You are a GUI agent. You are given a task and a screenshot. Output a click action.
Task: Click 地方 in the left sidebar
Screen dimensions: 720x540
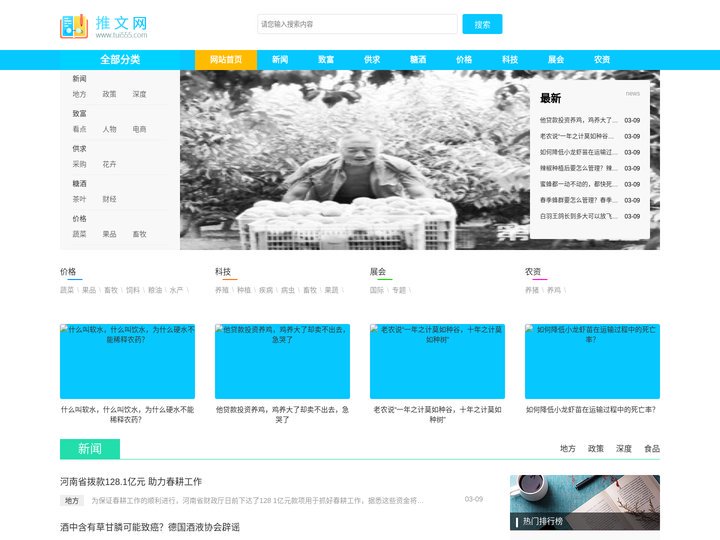(79, 94)
